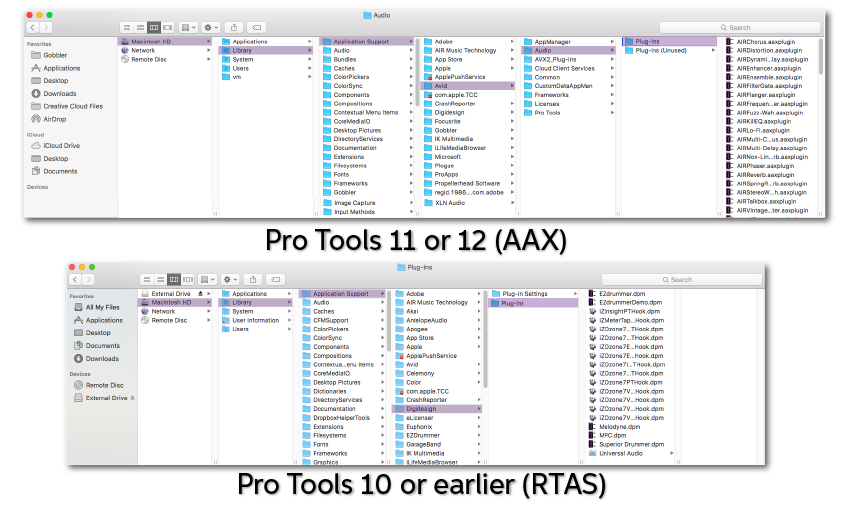Select CustomDataAppMan folder in Audio window
The width and height of the screenshot is (841, 505).
pyautogui.click(x=569, y=86)
